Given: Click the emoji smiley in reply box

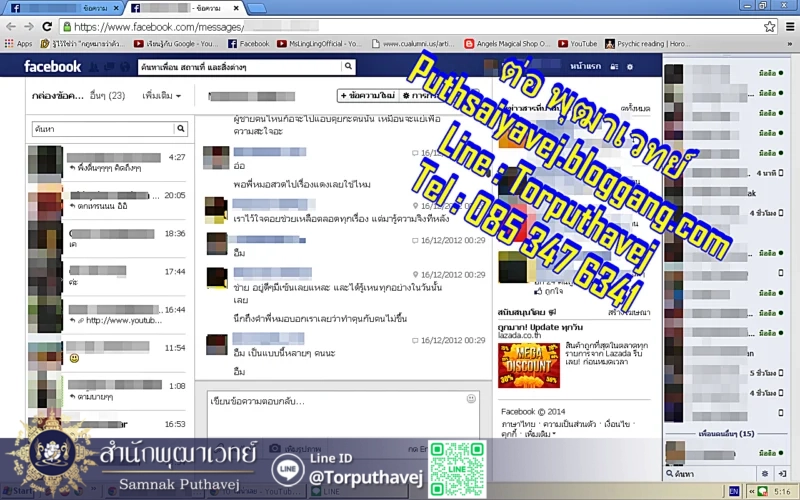Looking at the screenshot, I should click(x=471, y=399).
